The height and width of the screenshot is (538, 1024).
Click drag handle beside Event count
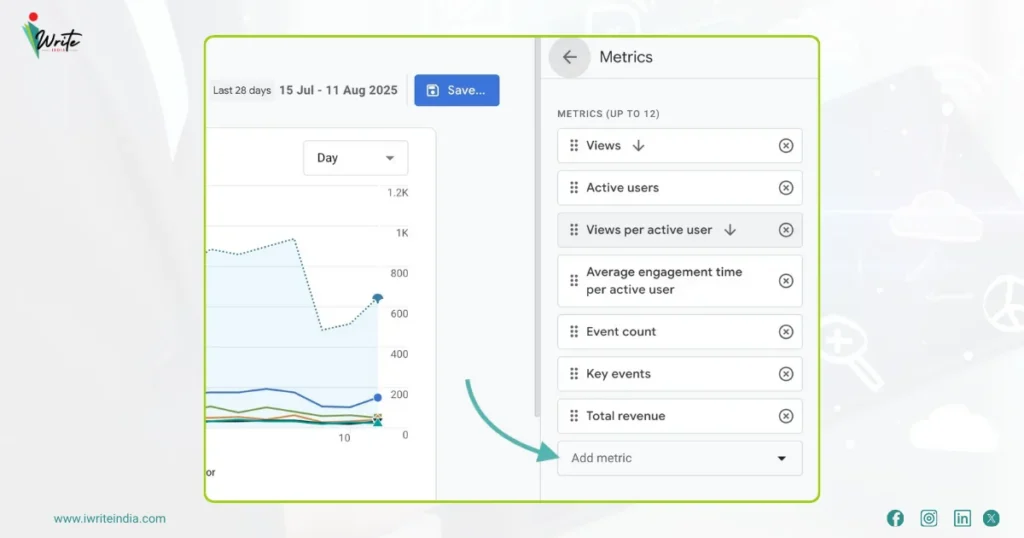(574, 332)
